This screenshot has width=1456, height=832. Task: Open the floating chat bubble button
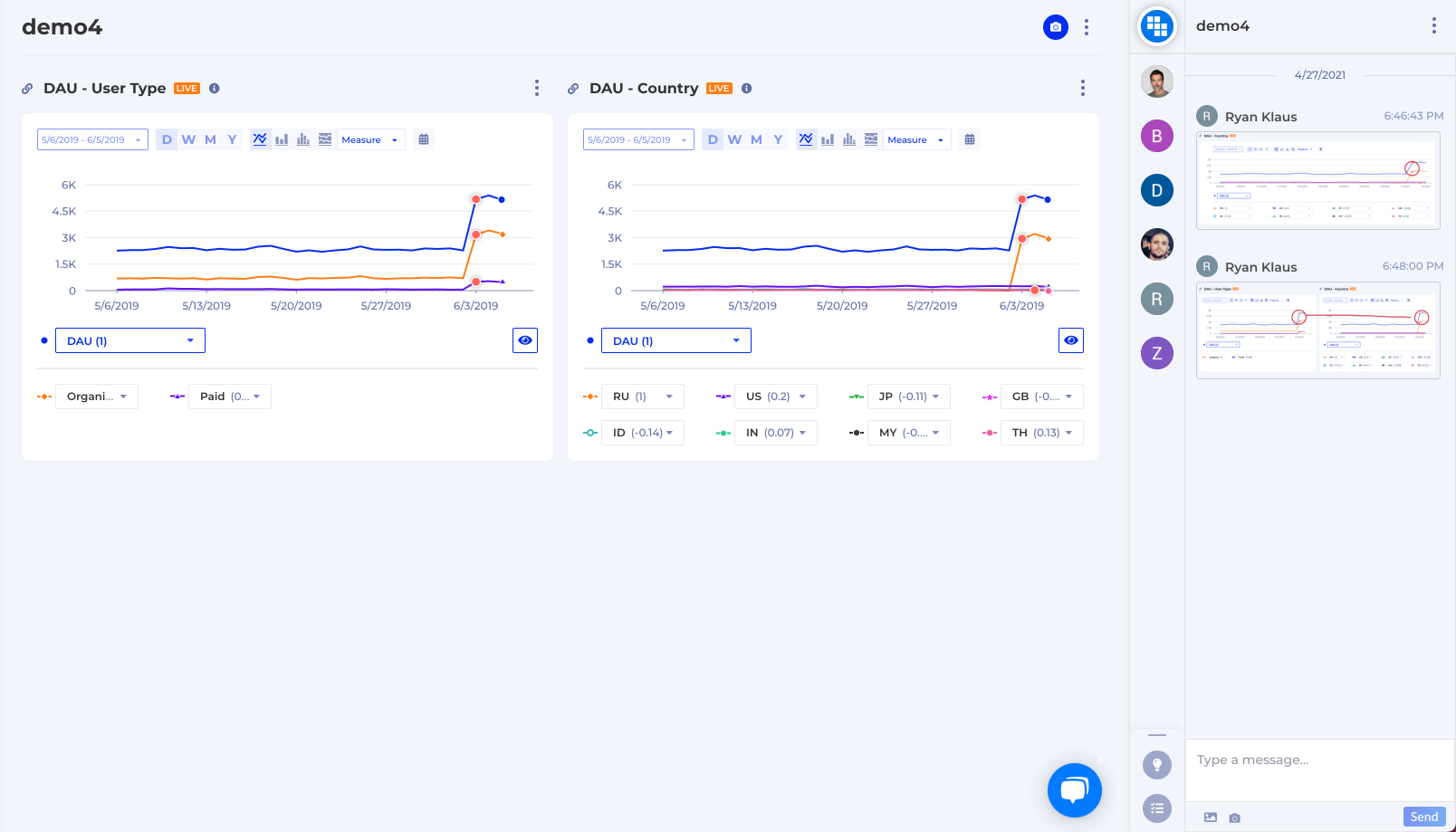coord(1074,790)
